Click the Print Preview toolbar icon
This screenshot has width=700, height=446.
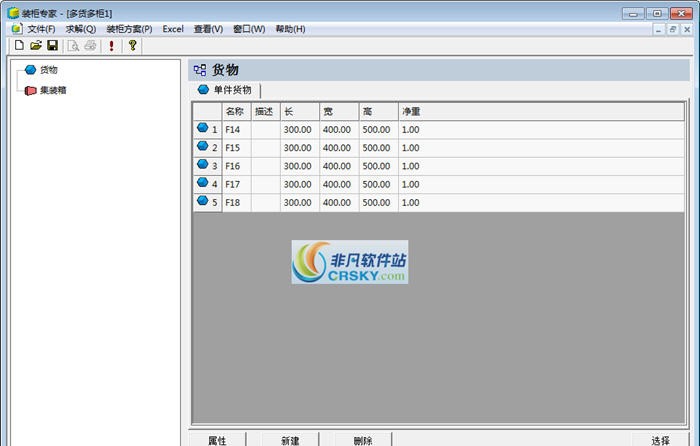pyautogui.click(x=73, y=46)
